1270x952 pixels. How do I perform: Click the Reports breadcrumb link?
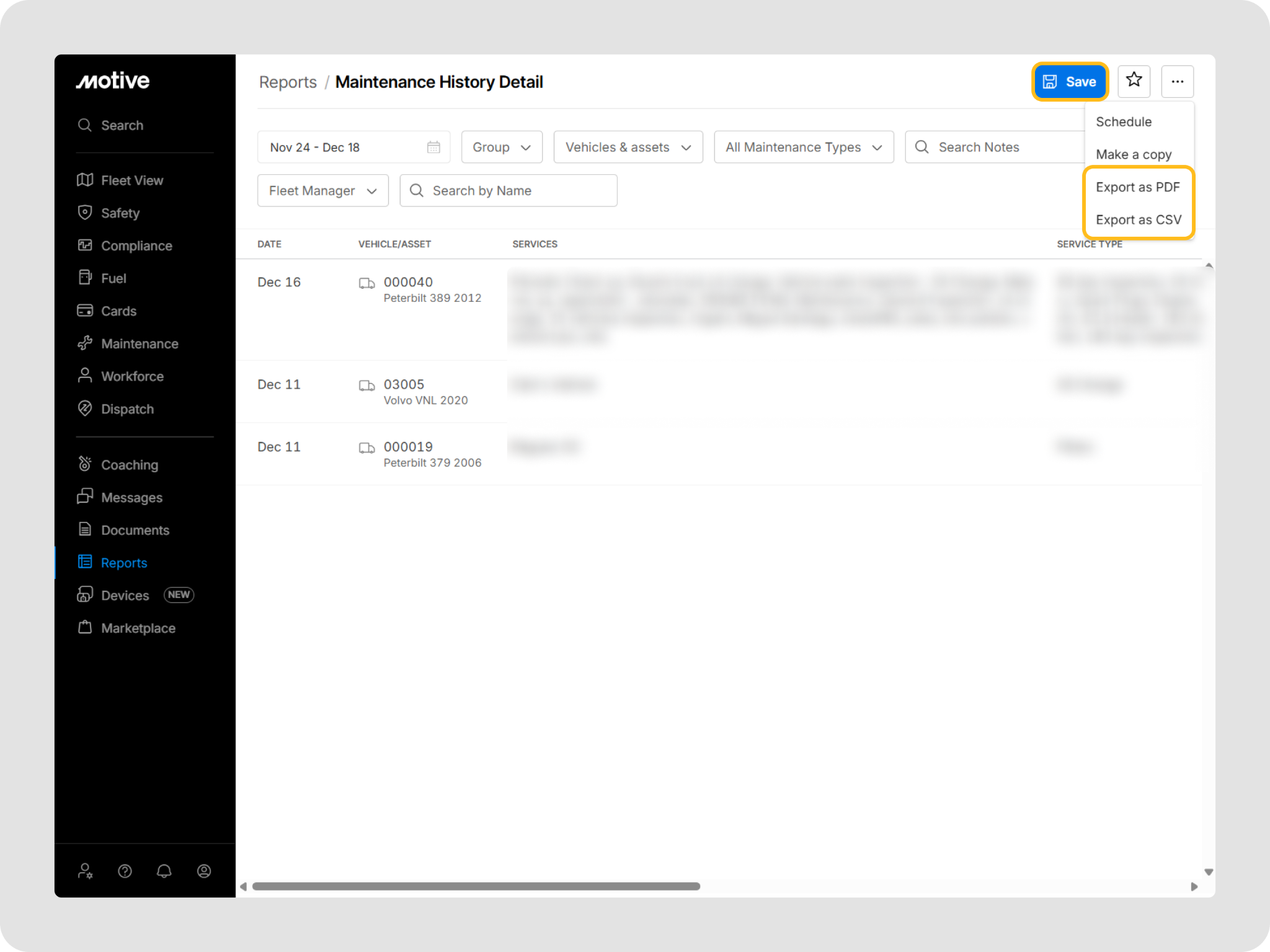point(288,82)
